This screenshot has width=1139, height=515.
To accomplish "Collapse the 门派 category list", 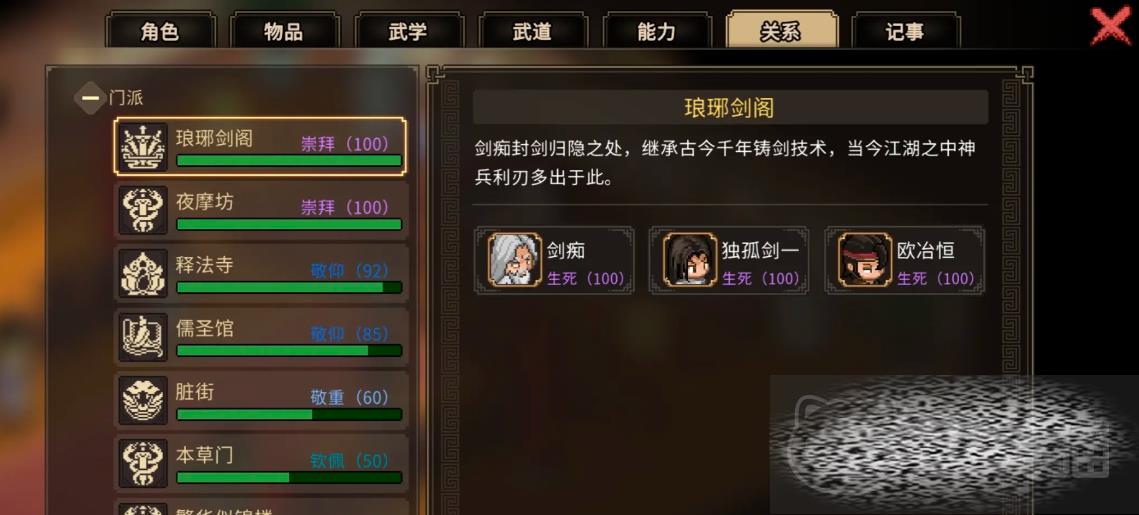I will (90, 98).
